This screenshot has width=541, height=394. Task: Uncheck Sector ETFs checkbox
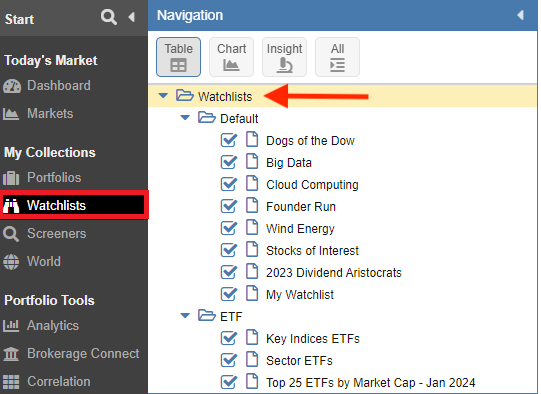click(229, 360)
